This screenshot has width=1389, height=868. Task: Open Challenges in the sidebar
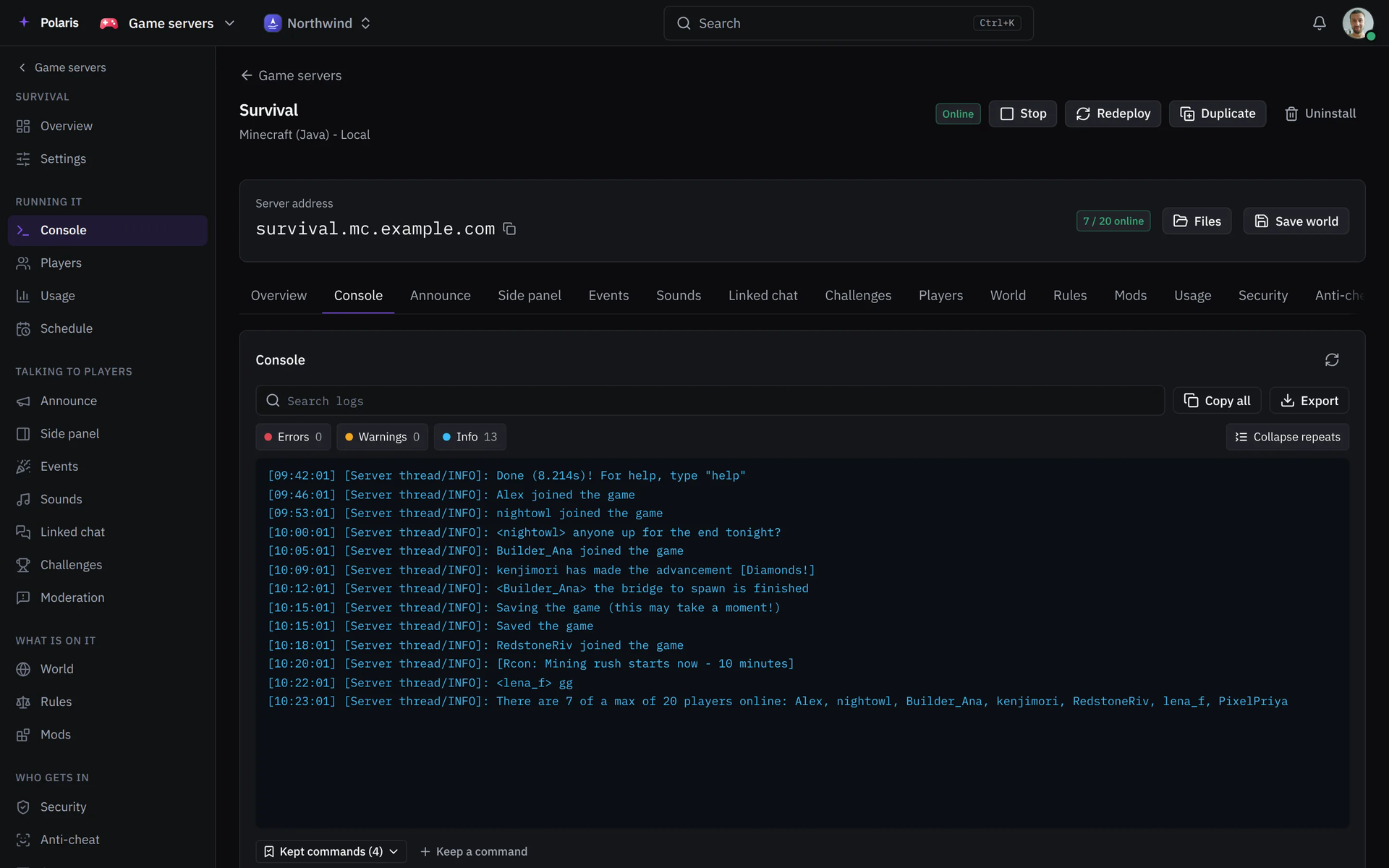108,565
